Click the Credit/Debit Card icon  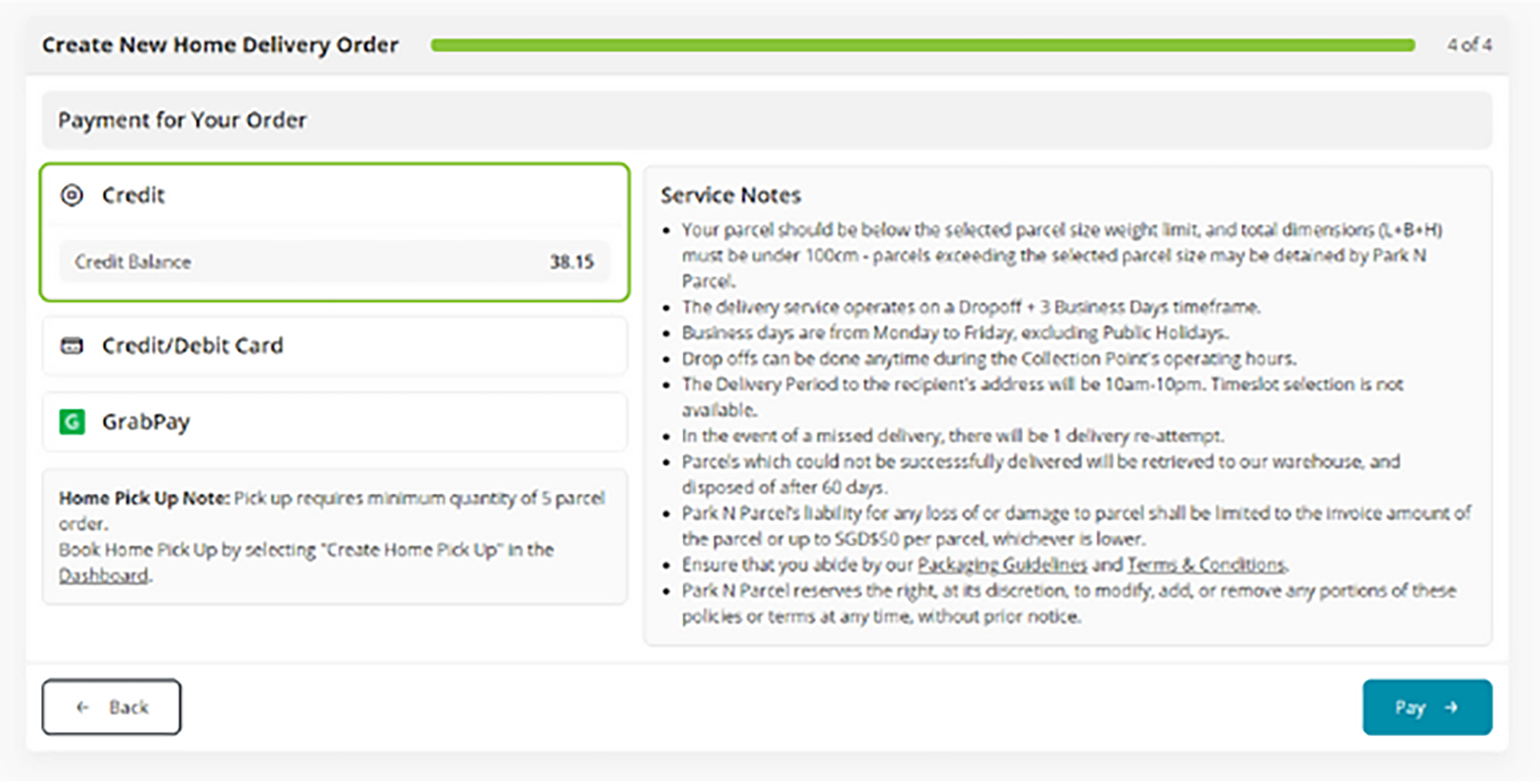point(72,346)
